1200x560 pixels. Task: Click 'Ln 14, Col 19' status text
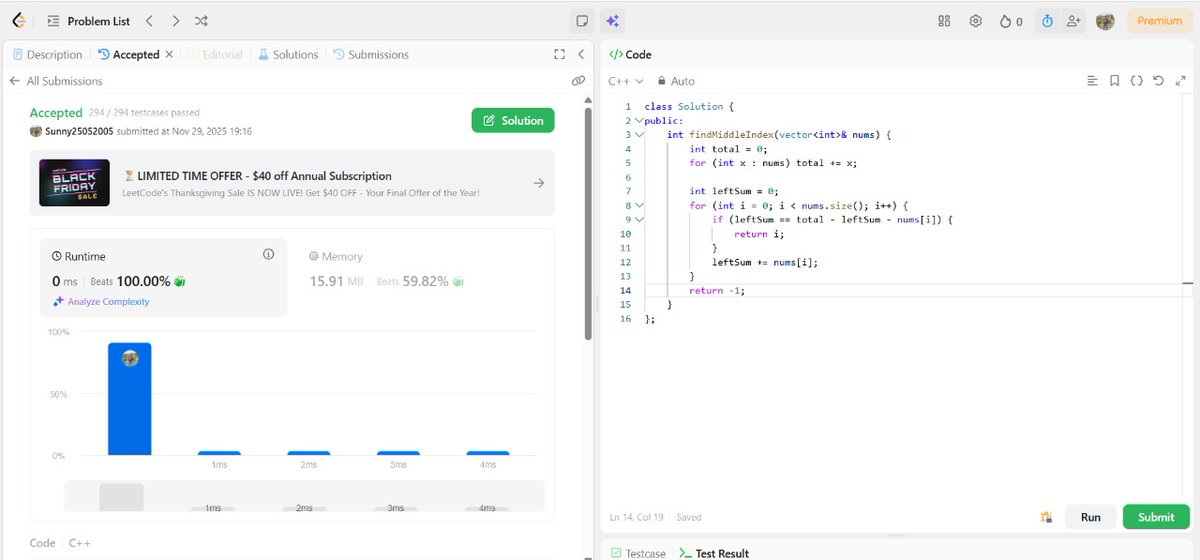point(638,518)
